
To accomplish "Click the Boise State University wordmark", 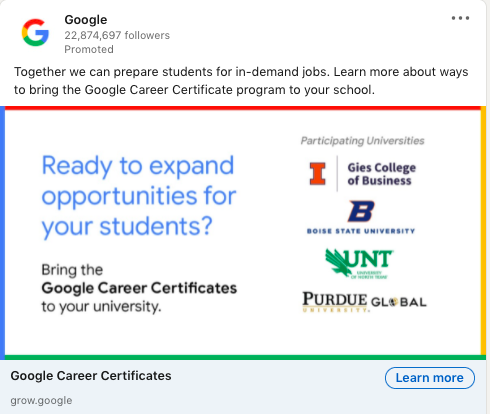I will click(361, 231).
